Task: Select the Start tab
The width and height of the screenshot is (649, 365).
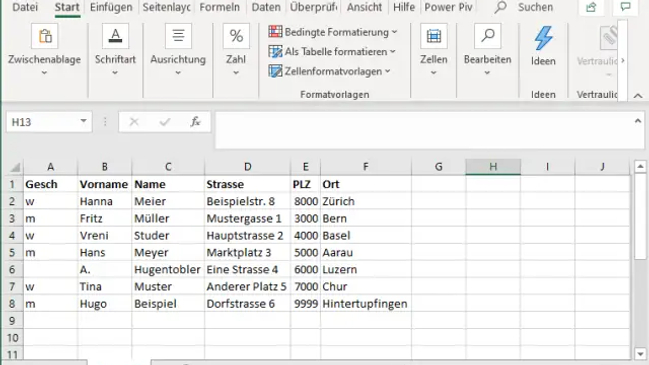Action: click(67, 7)
